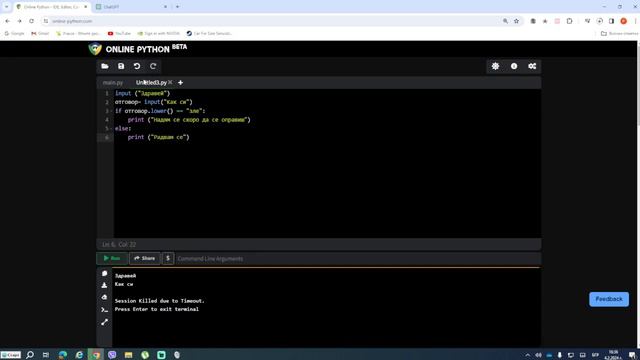Open editor settings gears icon

coord(532,66)
